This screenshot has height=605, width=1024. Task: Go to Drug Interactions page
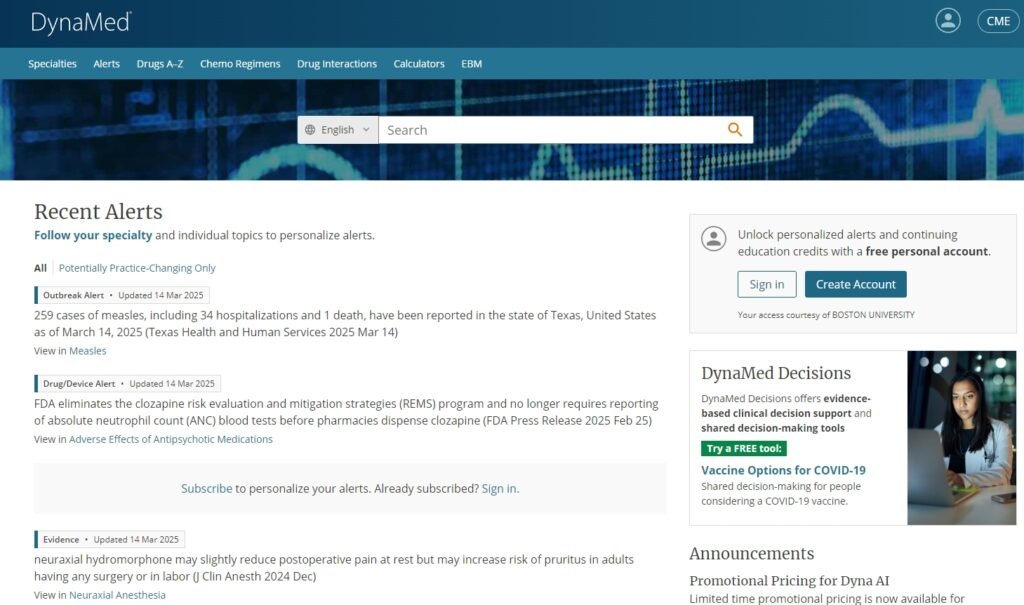point(337,64)
